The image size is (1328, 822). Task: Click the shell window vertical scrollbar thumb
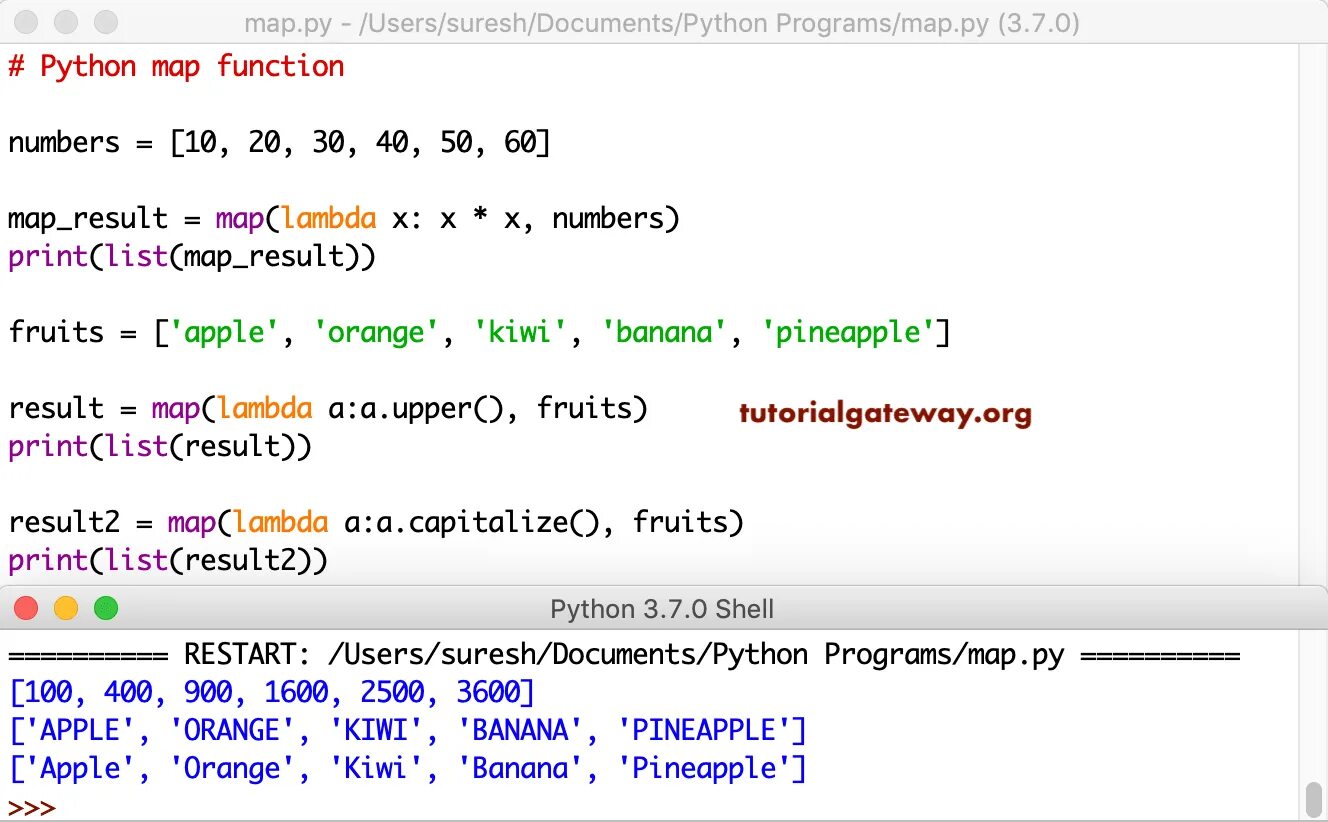point(1314,798)
